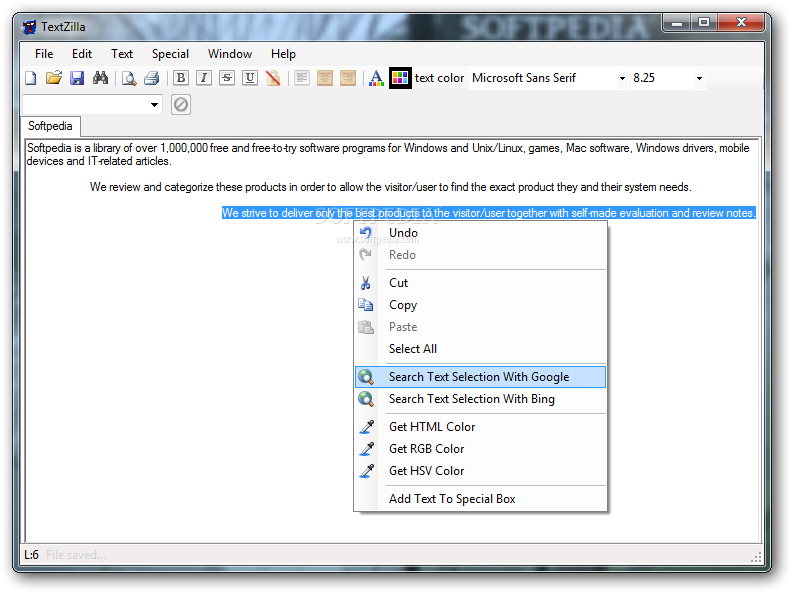792x593 pixels.
Task: Expand the empty combo box below the toolbar
Action: click(x=154, y=105)
